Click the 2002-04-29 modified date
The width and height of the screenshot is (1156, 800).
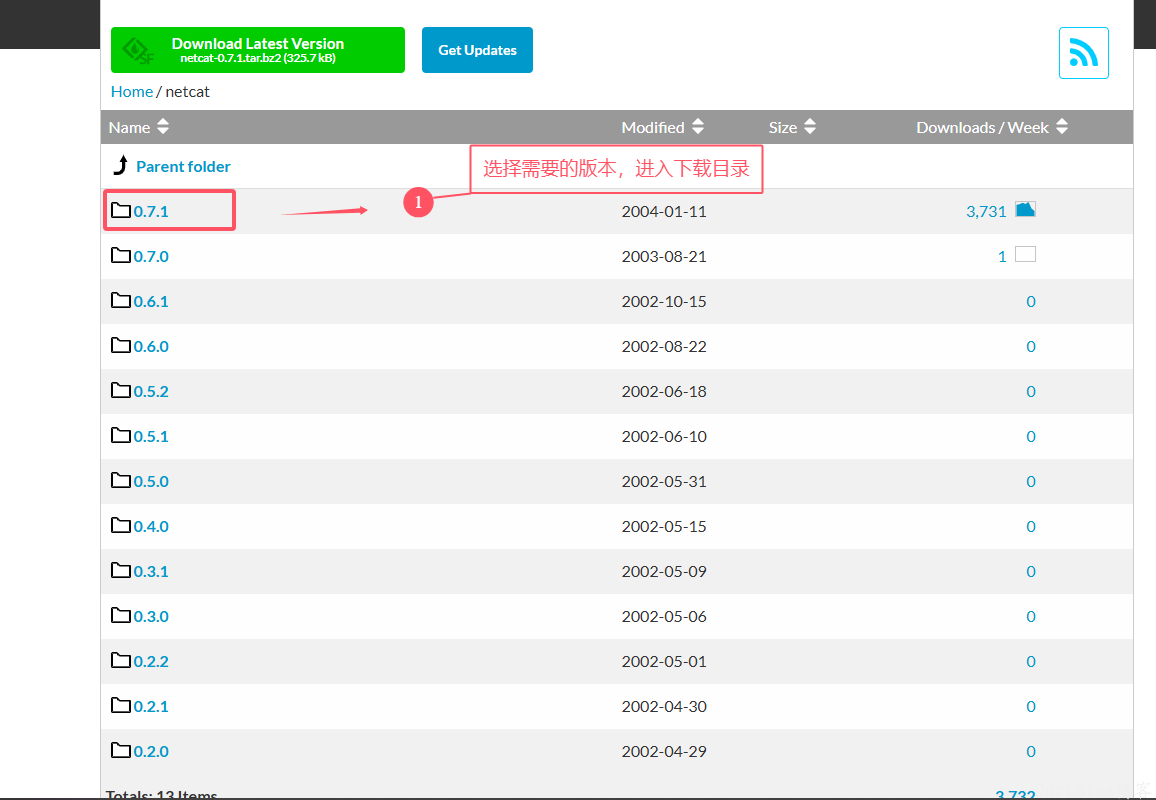pos(664,751)
